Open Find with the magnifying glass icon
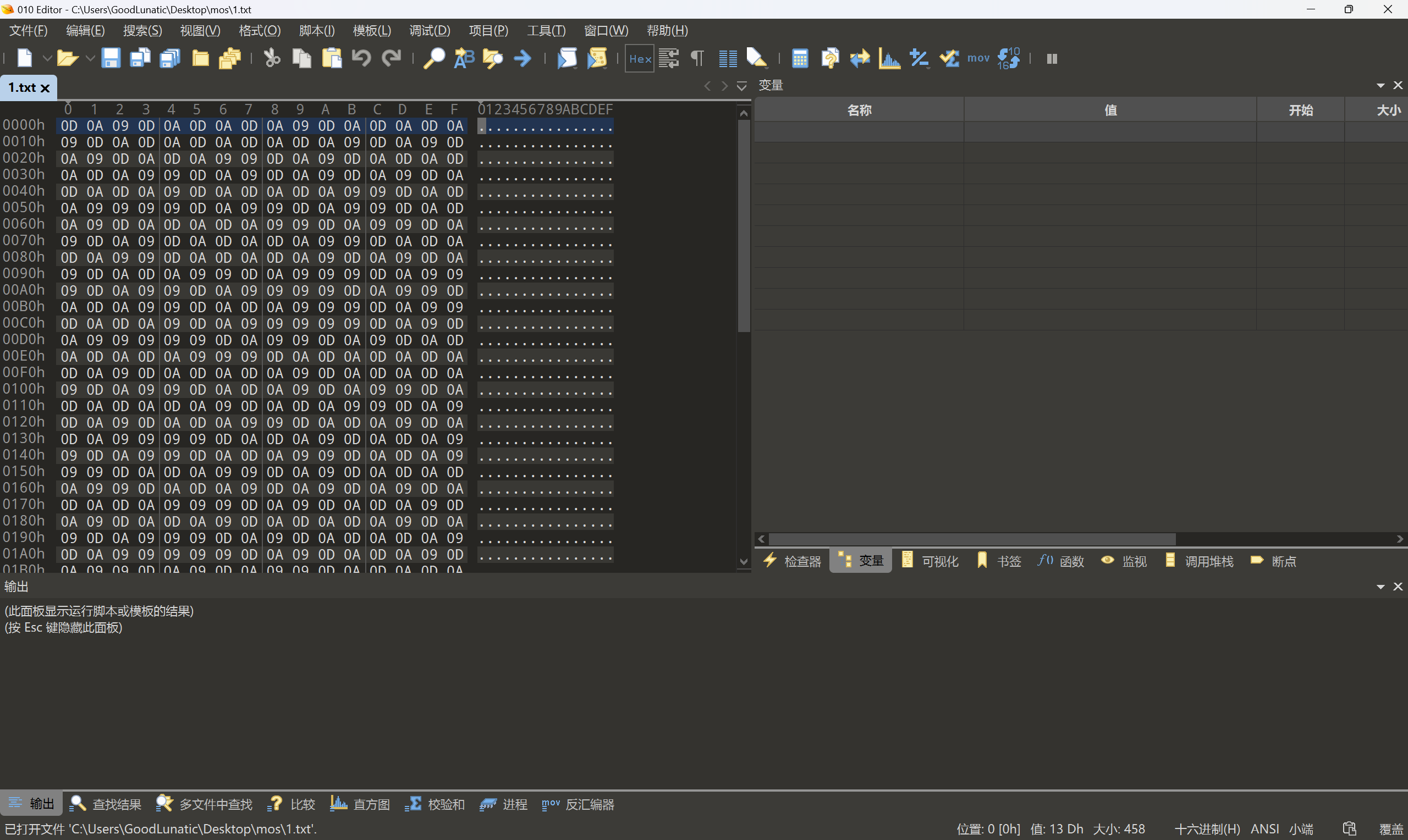The height and width of the screenshot is (840, 1408). (435, 58)
